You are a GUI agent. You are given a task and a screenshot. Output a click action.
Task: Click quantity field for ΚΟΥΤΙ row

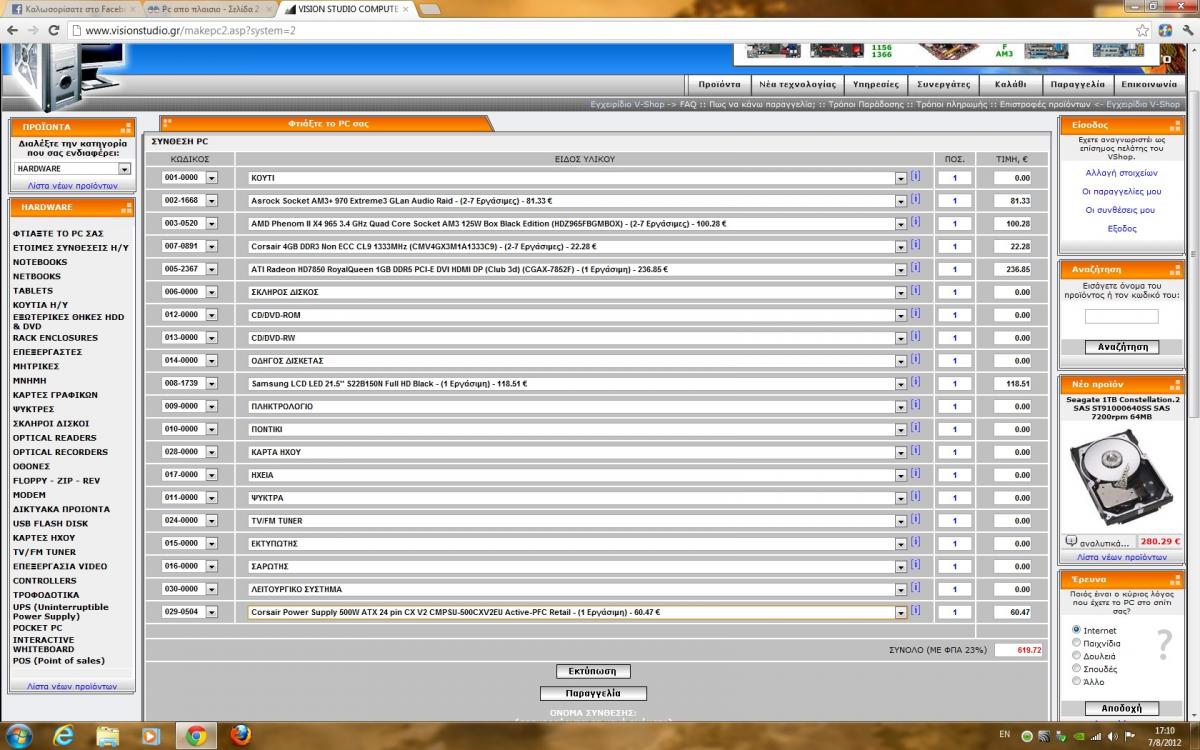955,177
